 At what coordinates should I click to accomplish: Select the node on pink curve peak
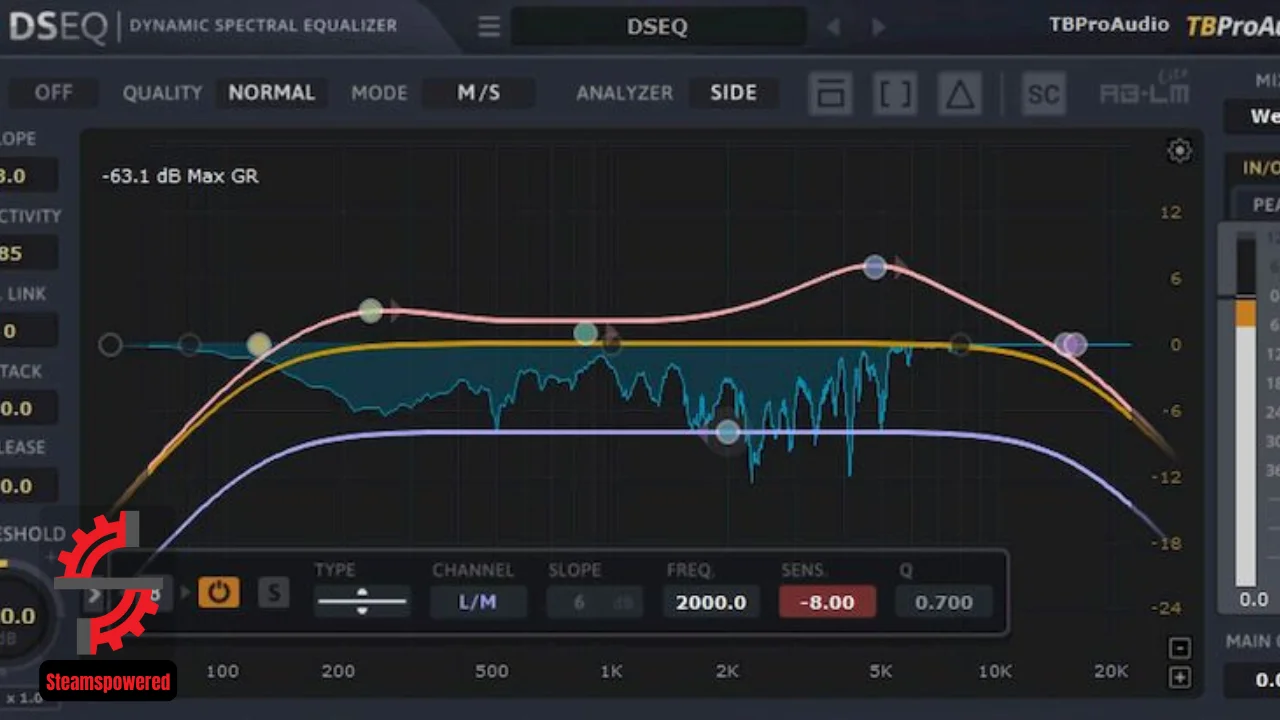[875, 267]
